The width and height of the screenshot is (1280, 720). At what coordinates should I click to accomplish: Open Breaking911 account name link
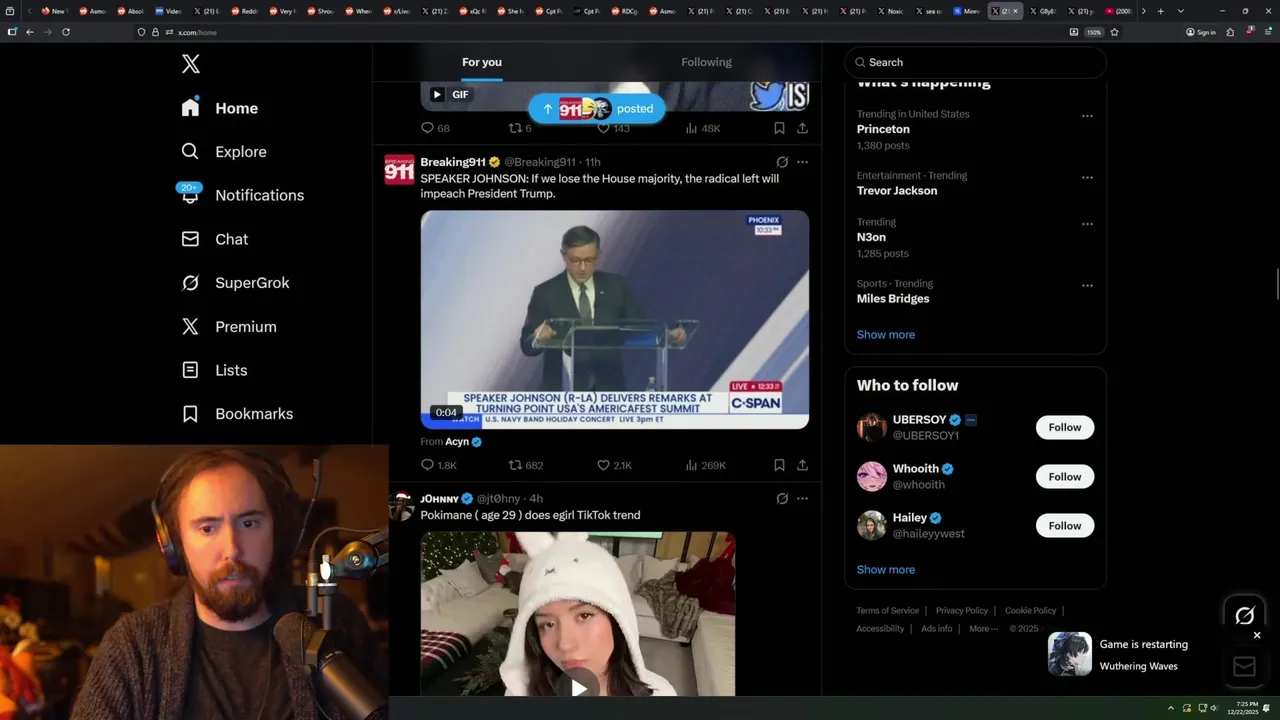coord(453,162)
